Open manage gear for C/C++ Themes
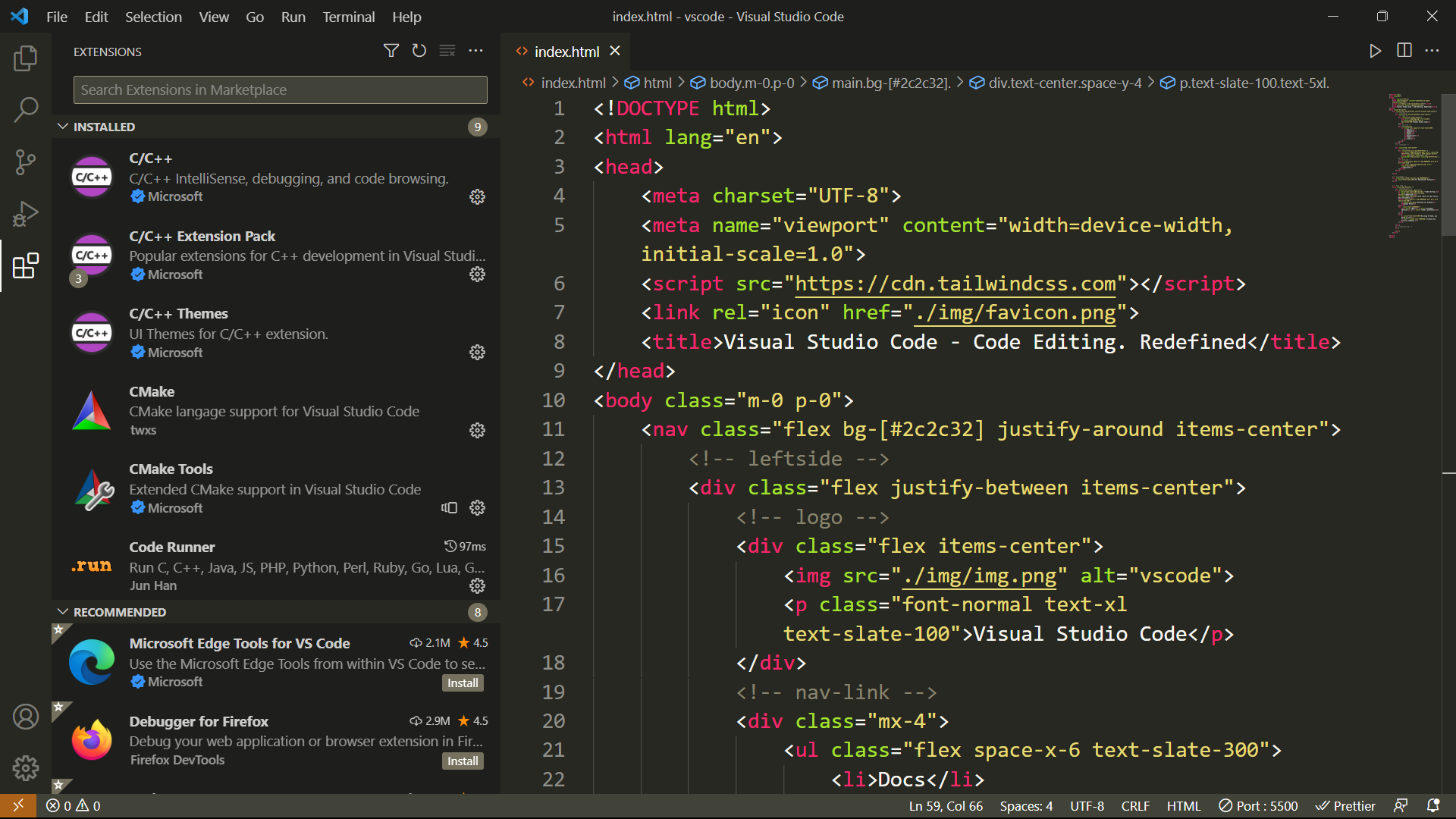The height and width of the screenshot is (819, 1456). (x=477, y=353)
